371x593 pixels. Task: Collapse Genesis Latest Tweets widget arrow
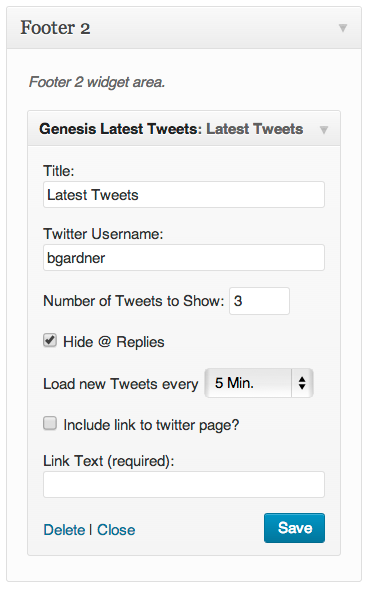point(324,130)
